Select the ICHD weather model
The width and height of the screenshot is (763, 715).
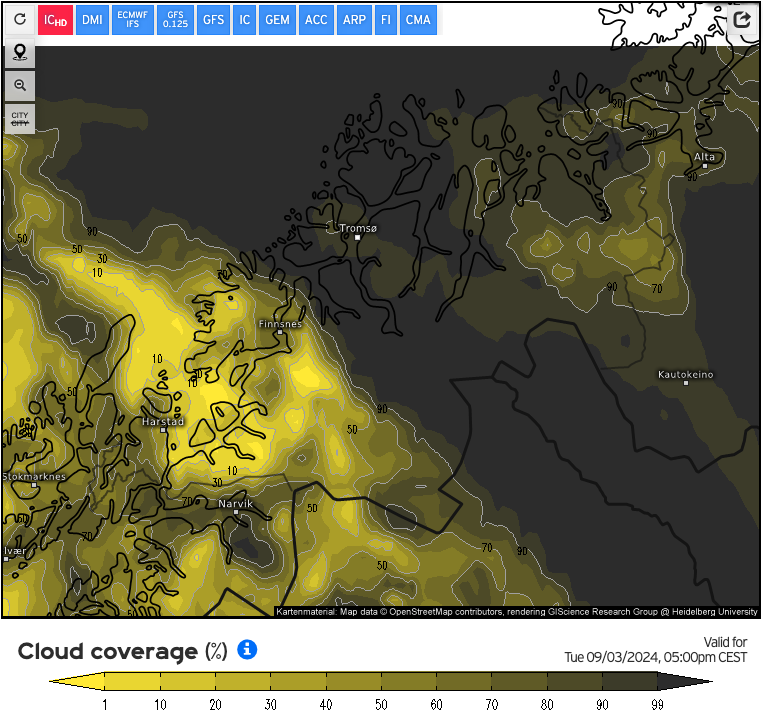coord(56,20)
